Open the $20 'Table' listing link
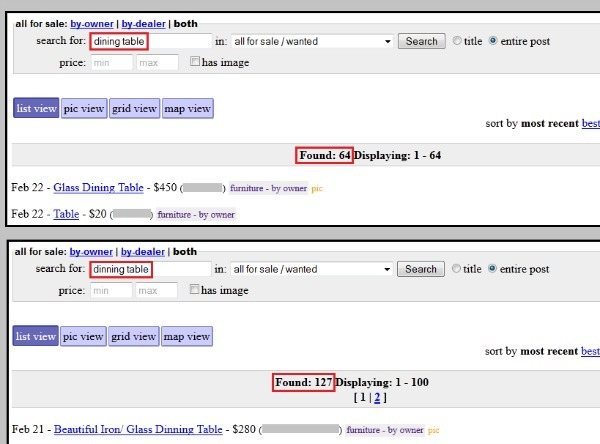This screenshot has height=444, width=600. pos(66,213)
